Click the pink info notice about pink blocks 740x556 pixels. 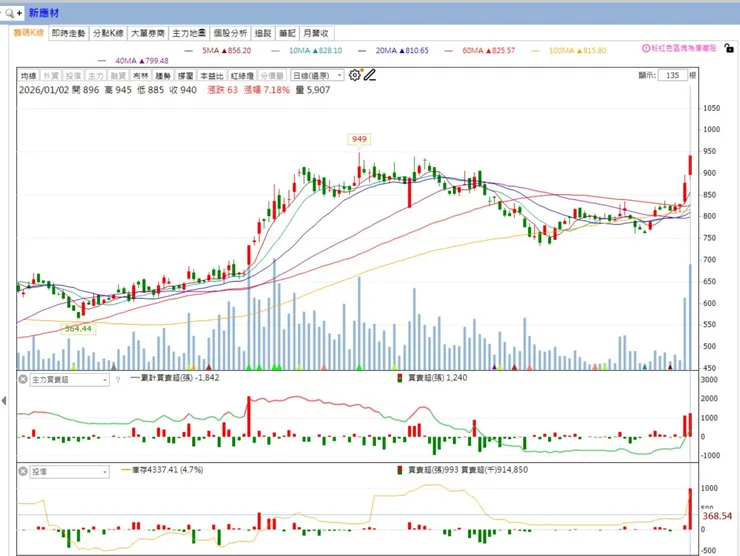click(x=679, y=48)
